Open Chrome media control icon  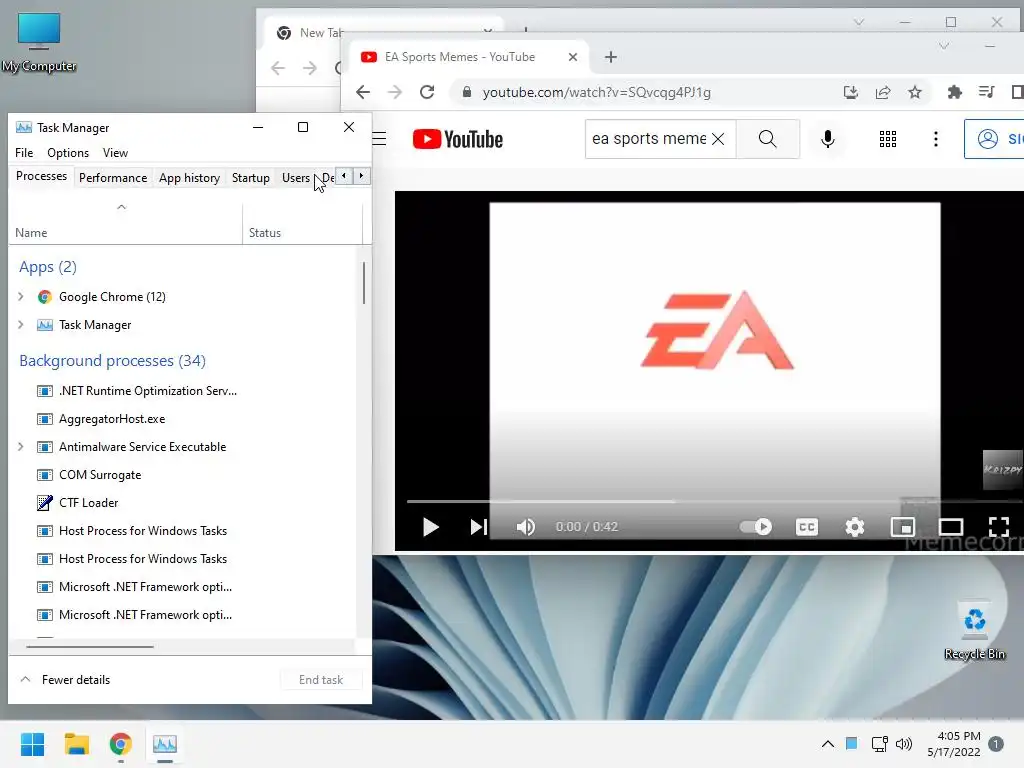[x=987, y=92]
